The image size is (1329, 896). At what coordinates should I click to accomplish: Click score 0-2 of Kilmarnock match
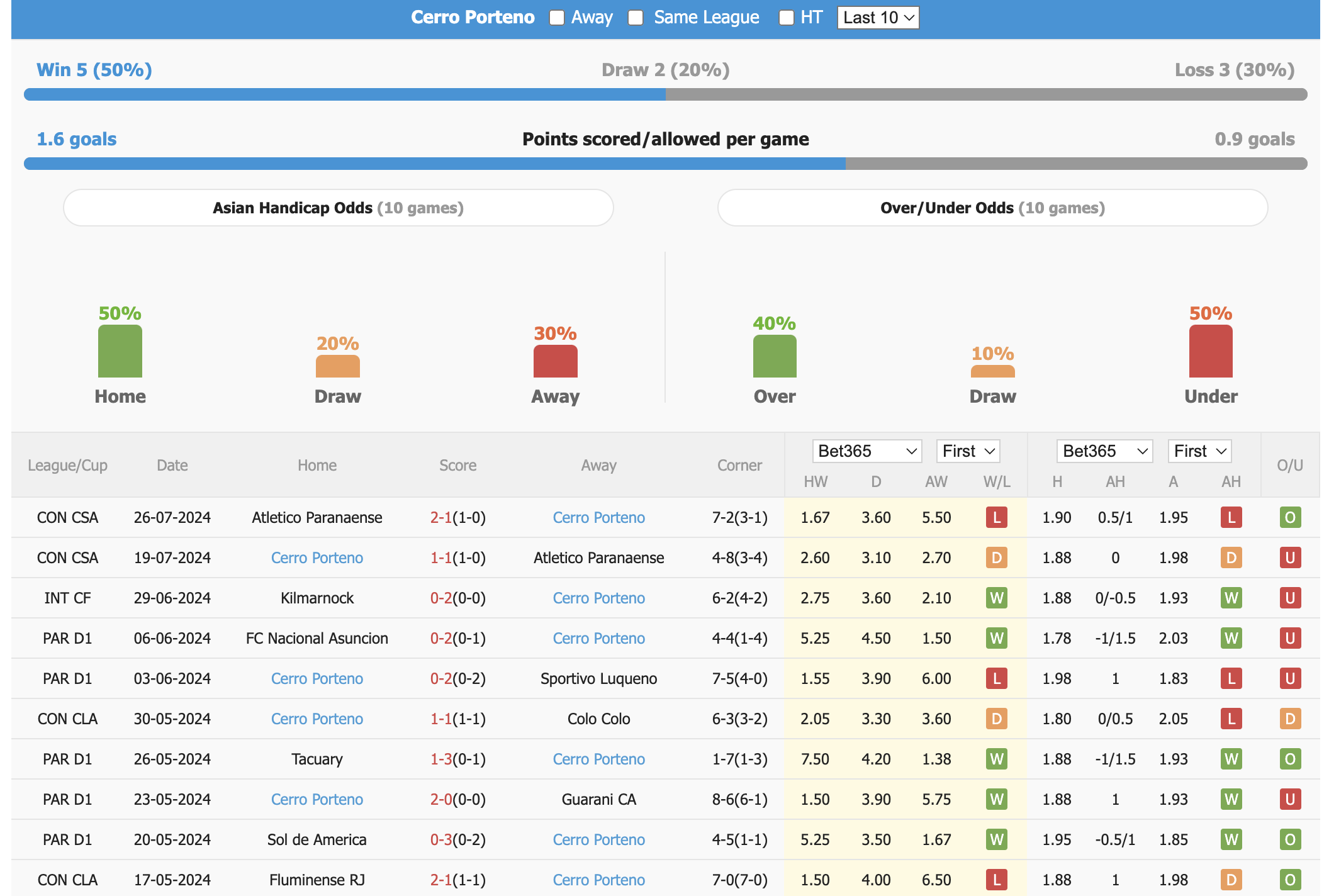tap(441, 598)
